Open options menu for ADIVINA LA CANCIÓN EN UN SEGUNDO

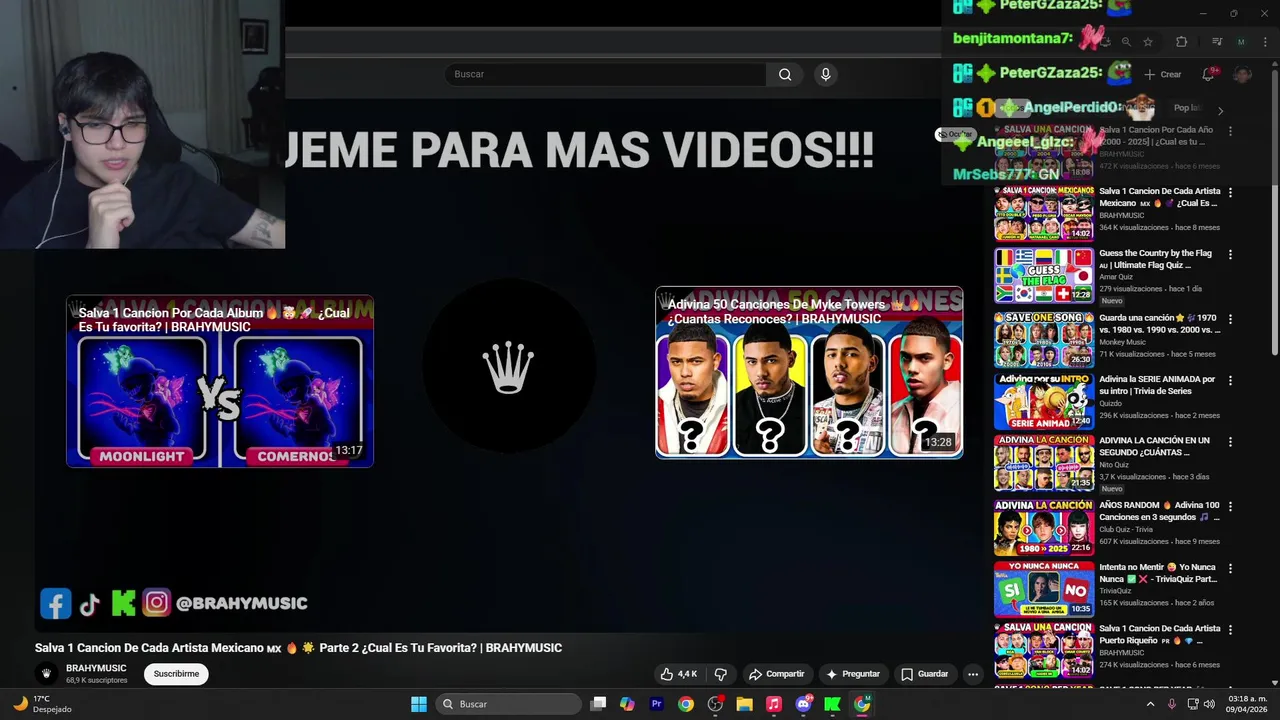[x=1230, y=441]
